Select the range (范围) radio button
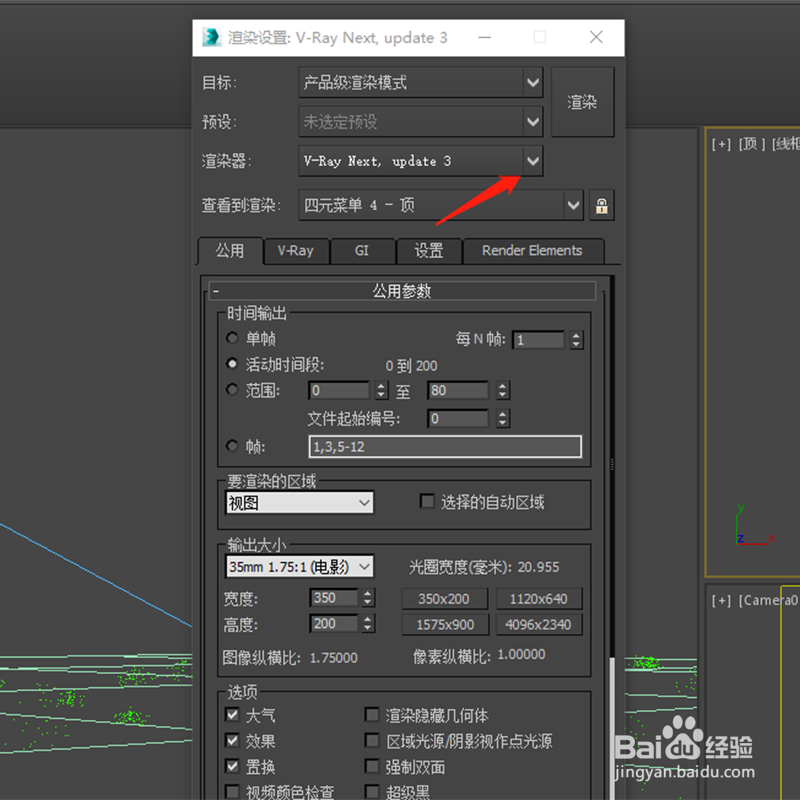 pos(232,390)
